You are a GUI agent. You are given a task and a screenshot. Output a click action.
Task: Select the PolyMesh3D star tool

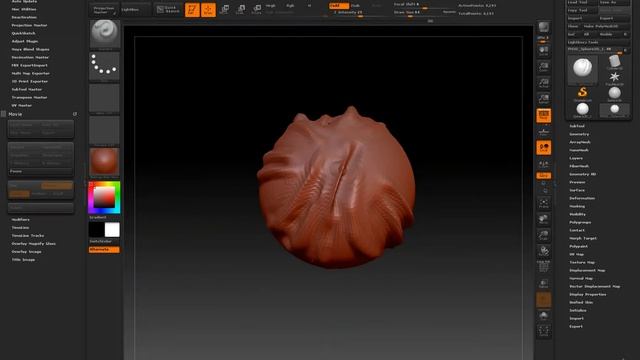[x=614, y=78]
